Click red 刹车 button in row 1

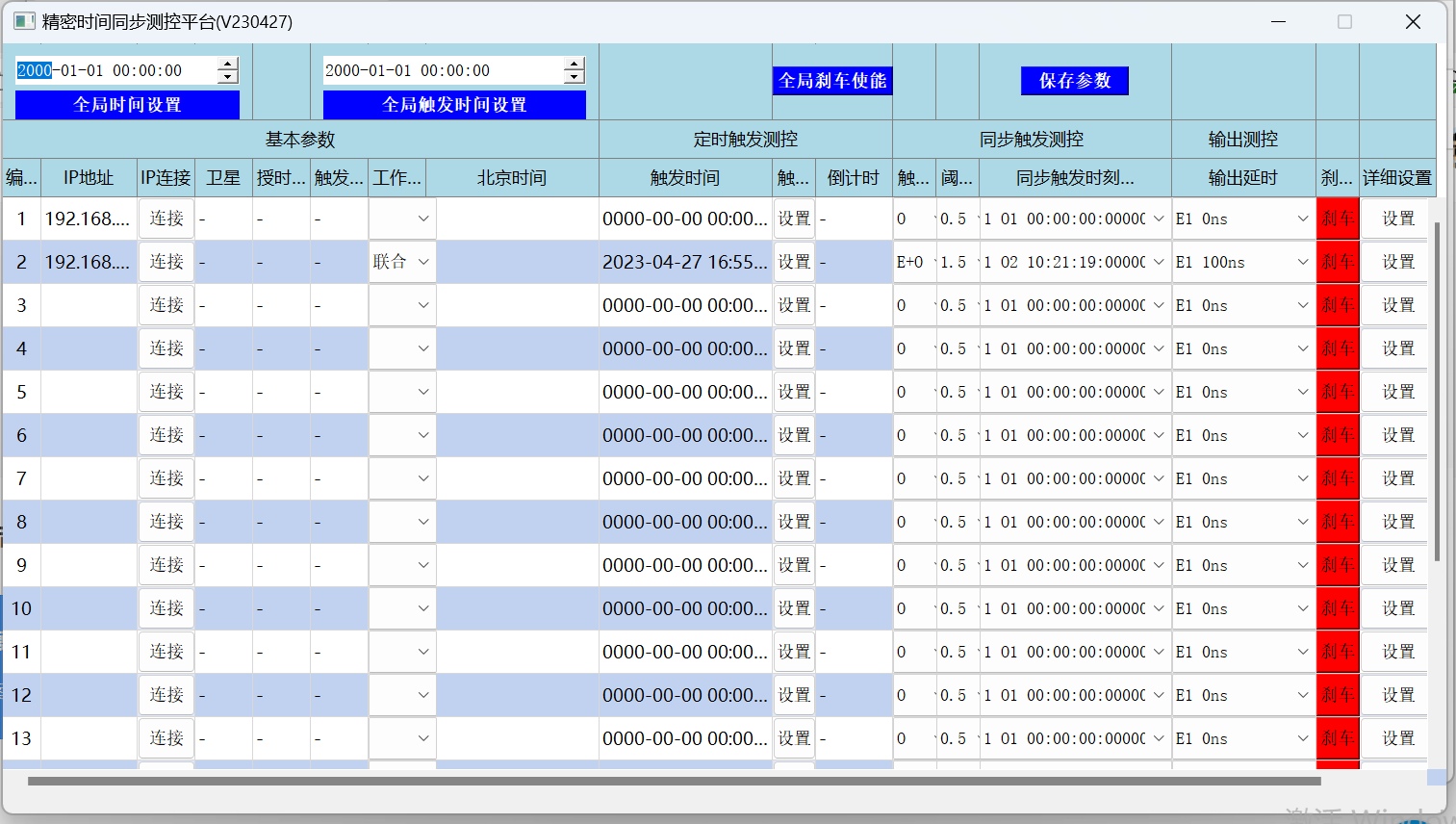[x=1338, y=219]
